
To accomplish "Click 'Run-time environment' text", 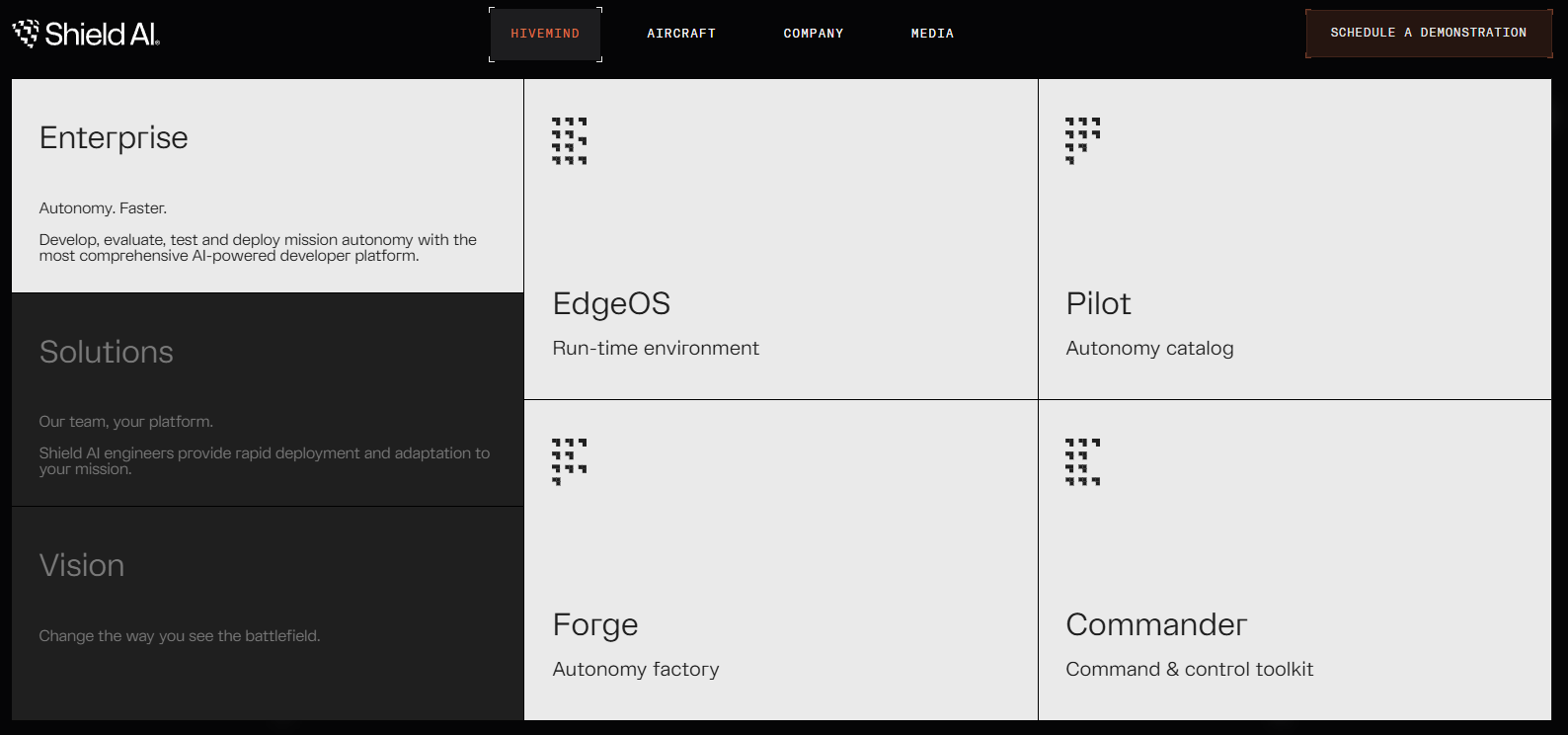I will (656, 348).
